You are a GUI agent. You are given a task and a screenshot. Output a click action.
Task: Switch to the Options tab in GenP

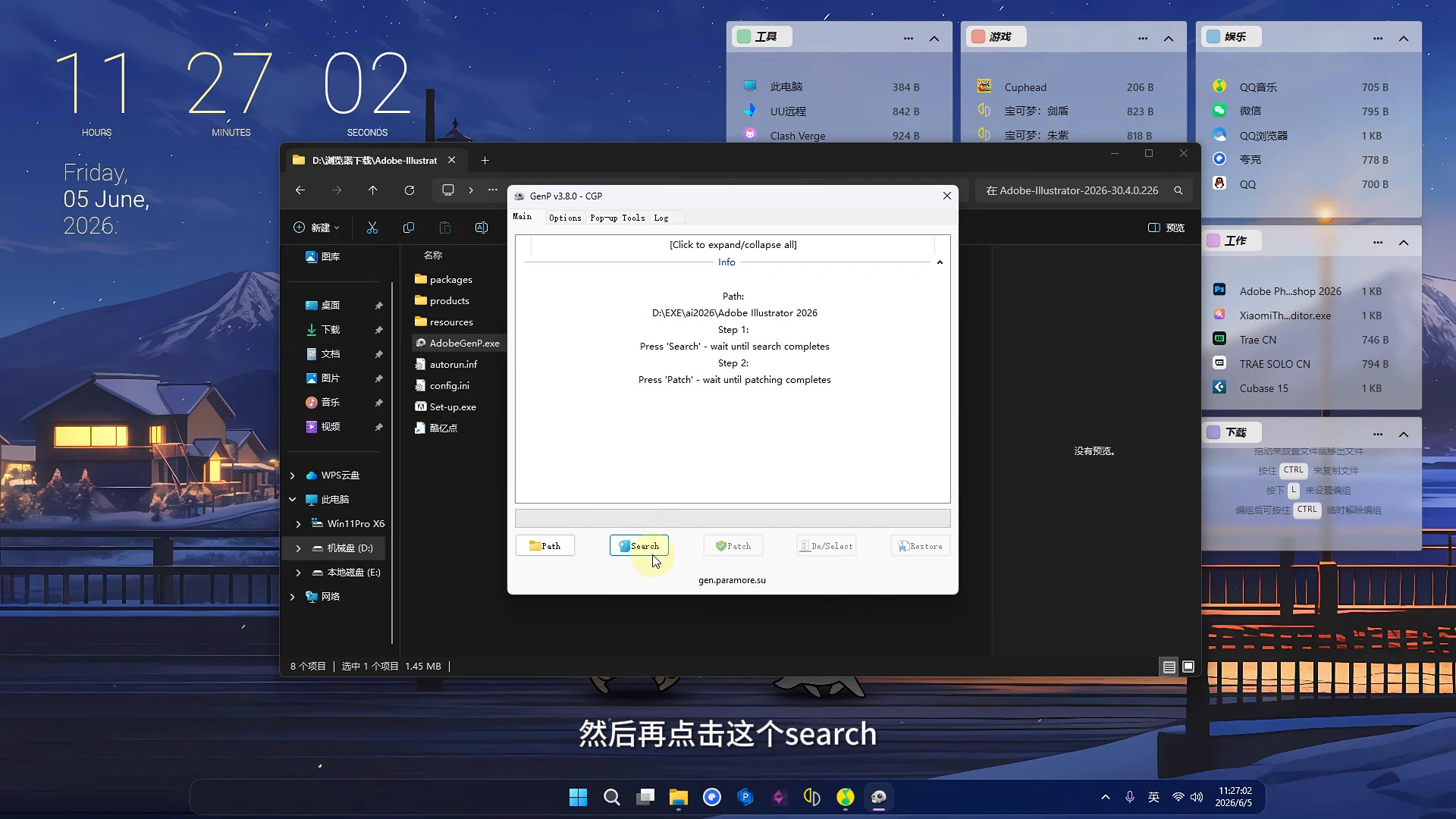(x=565, y=218)
